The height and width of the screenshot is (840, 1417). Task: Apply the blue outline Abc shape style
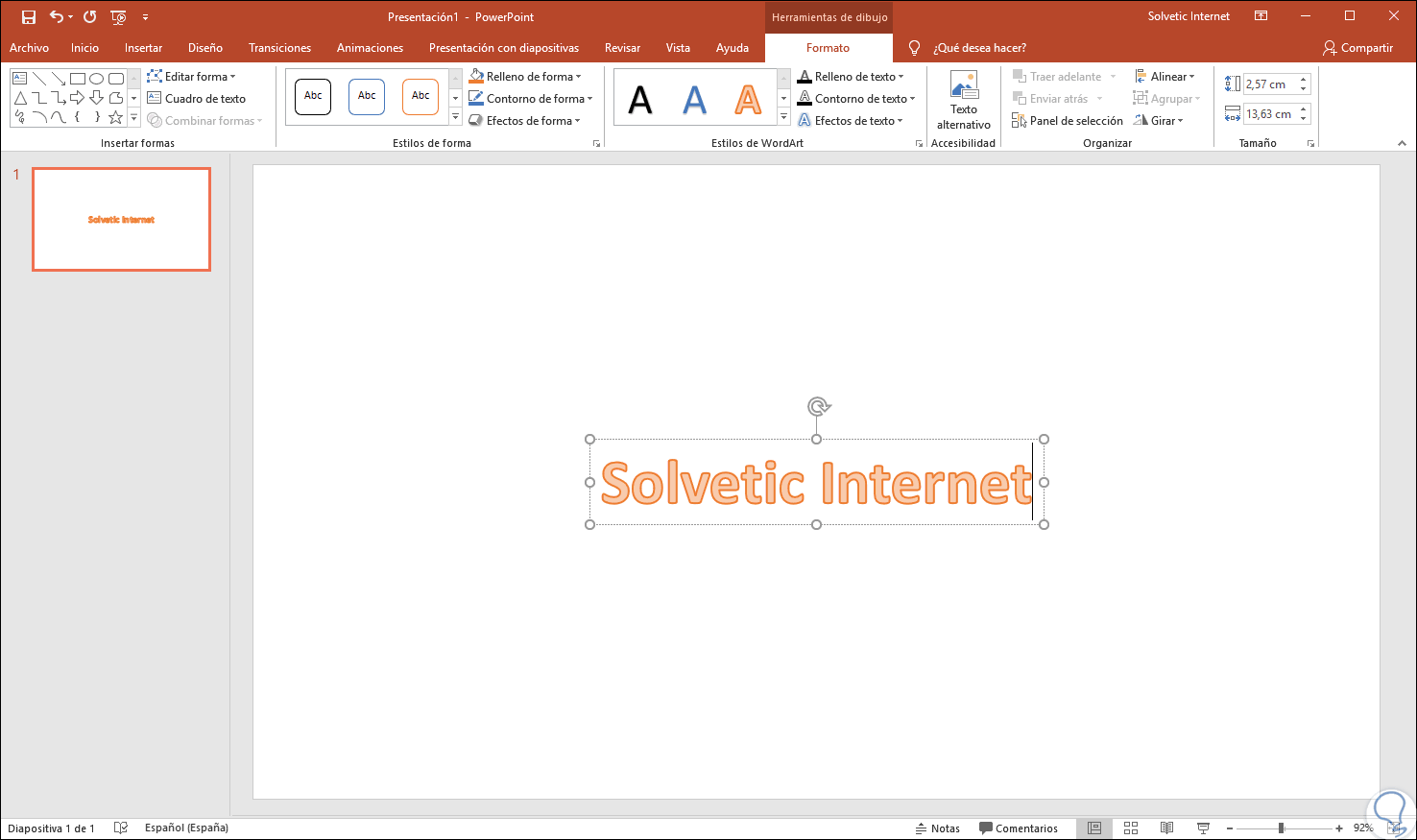pos(367,97)
